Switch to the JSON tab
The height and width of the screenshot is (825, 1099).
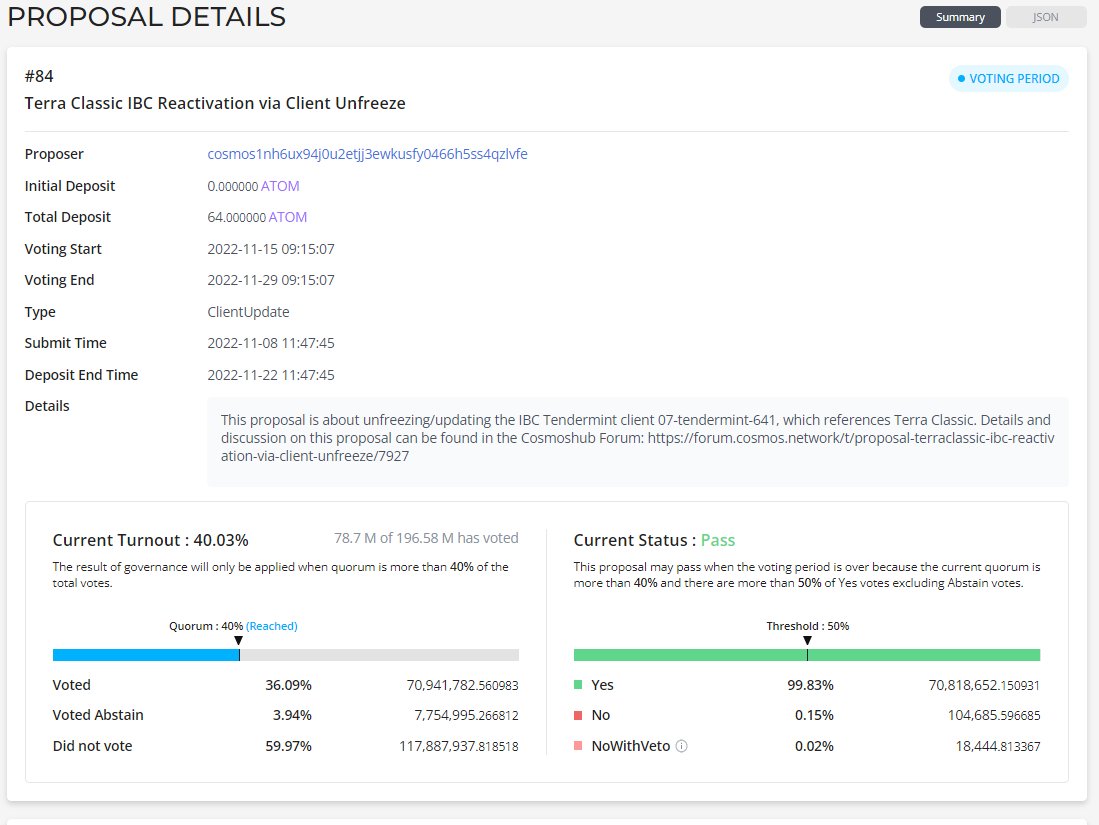[x=1045, y=17]
